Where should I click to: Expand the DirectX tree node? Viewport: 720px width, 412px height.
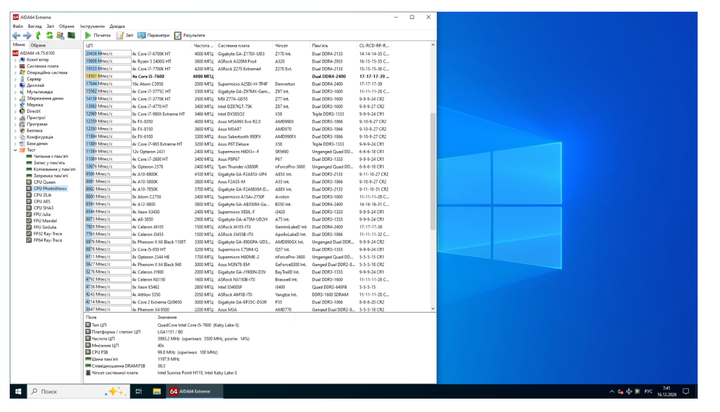[15, 111]
